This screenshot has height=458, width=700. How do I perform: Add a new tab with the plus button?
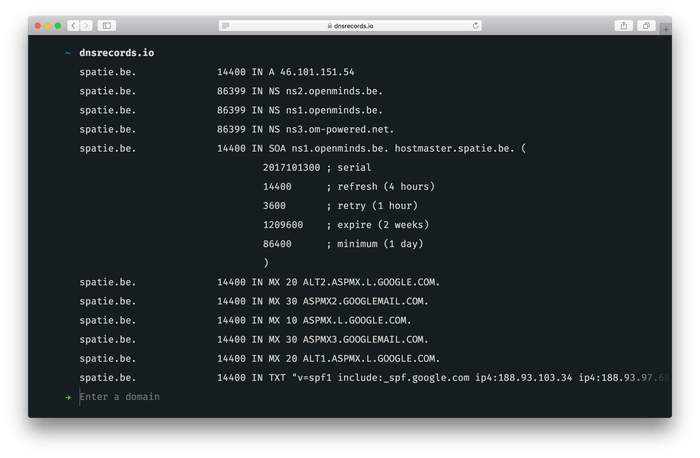[x=666, y=29]
